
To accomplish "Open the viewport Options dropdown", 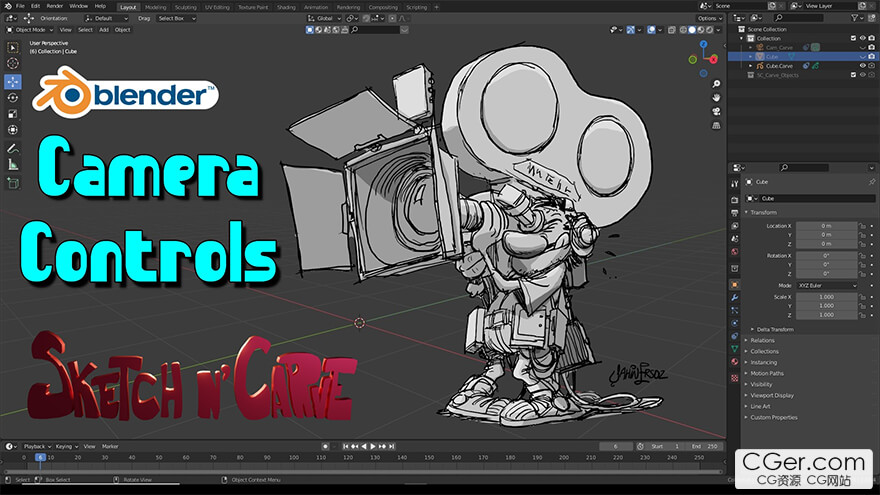I will tap(710, 19).
